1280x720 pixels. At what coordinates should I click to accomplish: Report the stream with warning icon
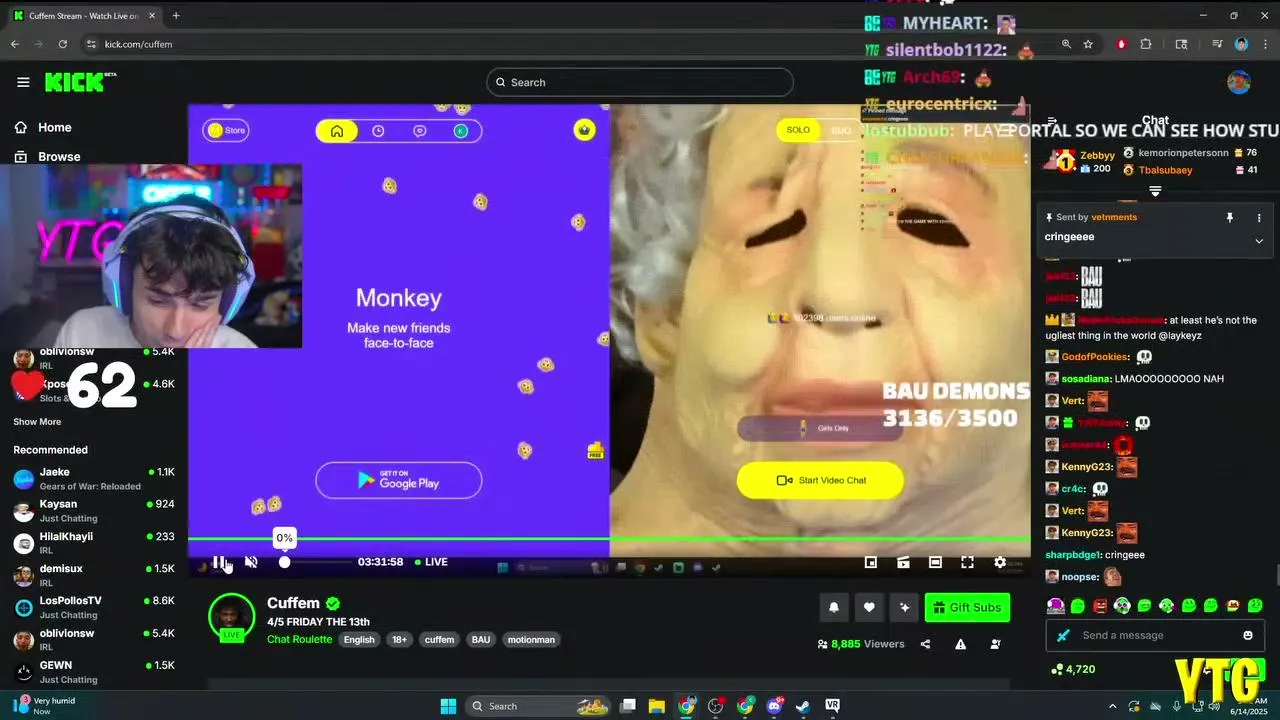pyautogui.click(x=960, y=644)
